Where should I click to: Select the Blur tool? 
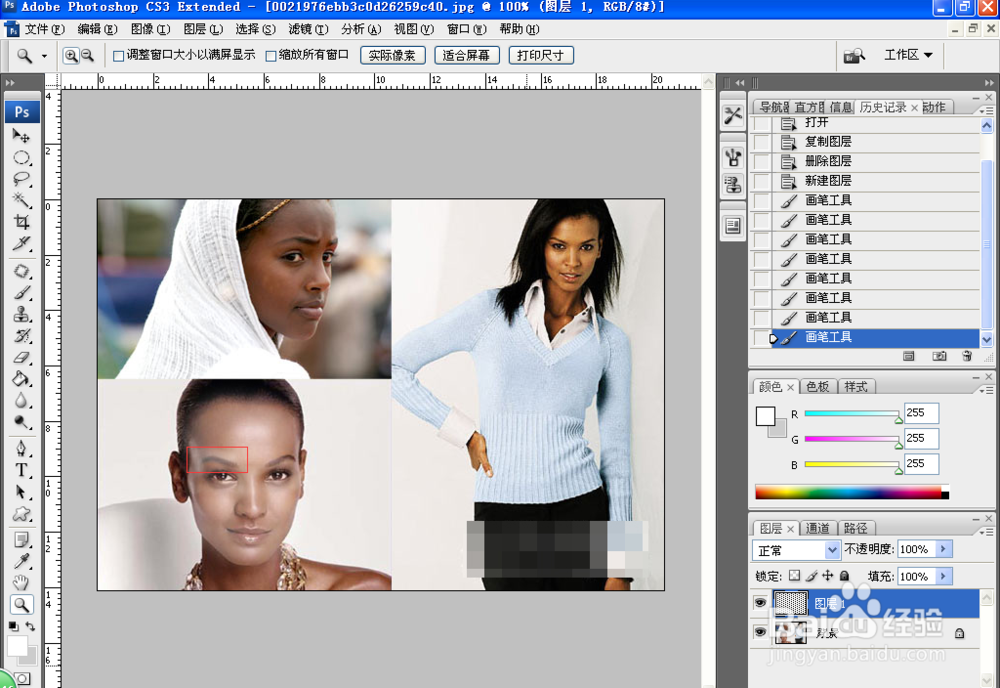point(22,400)
